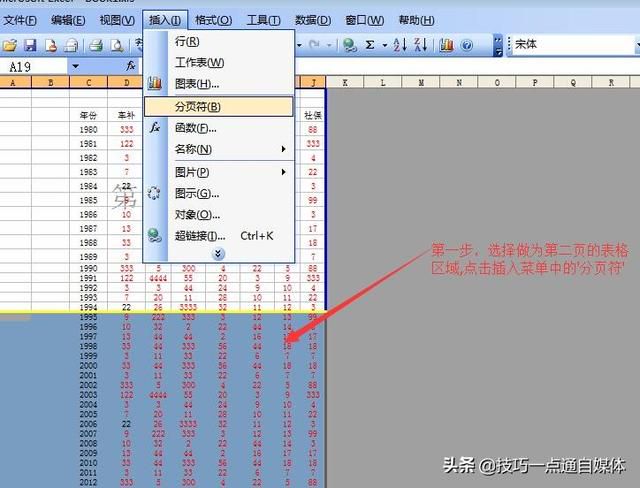Image resolution: width=640 pixels, height=488 pixels.
Task: Click the 插入(I) menu title
Action: (x=165, y=20)
